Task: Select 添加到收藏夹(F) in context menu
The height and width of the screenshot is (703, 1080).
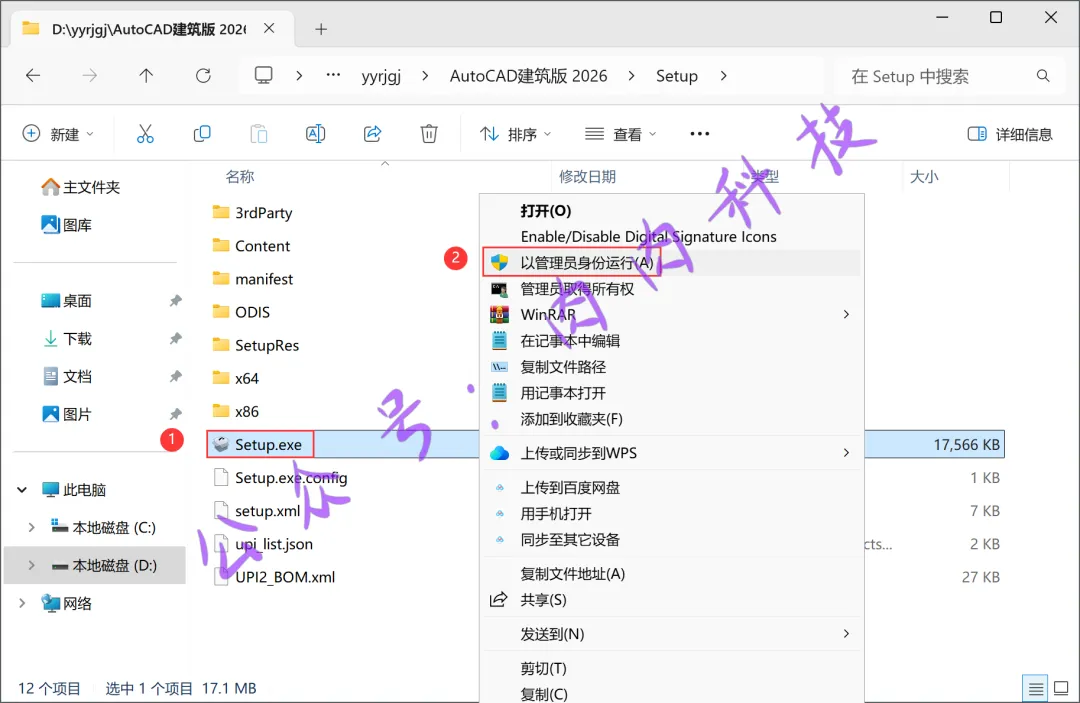Action: coord(672,419)
